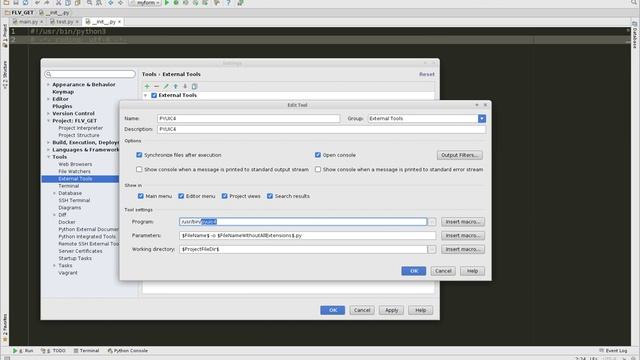
Task: Close the __init__.py editor tab
Action: click(119, 22)
